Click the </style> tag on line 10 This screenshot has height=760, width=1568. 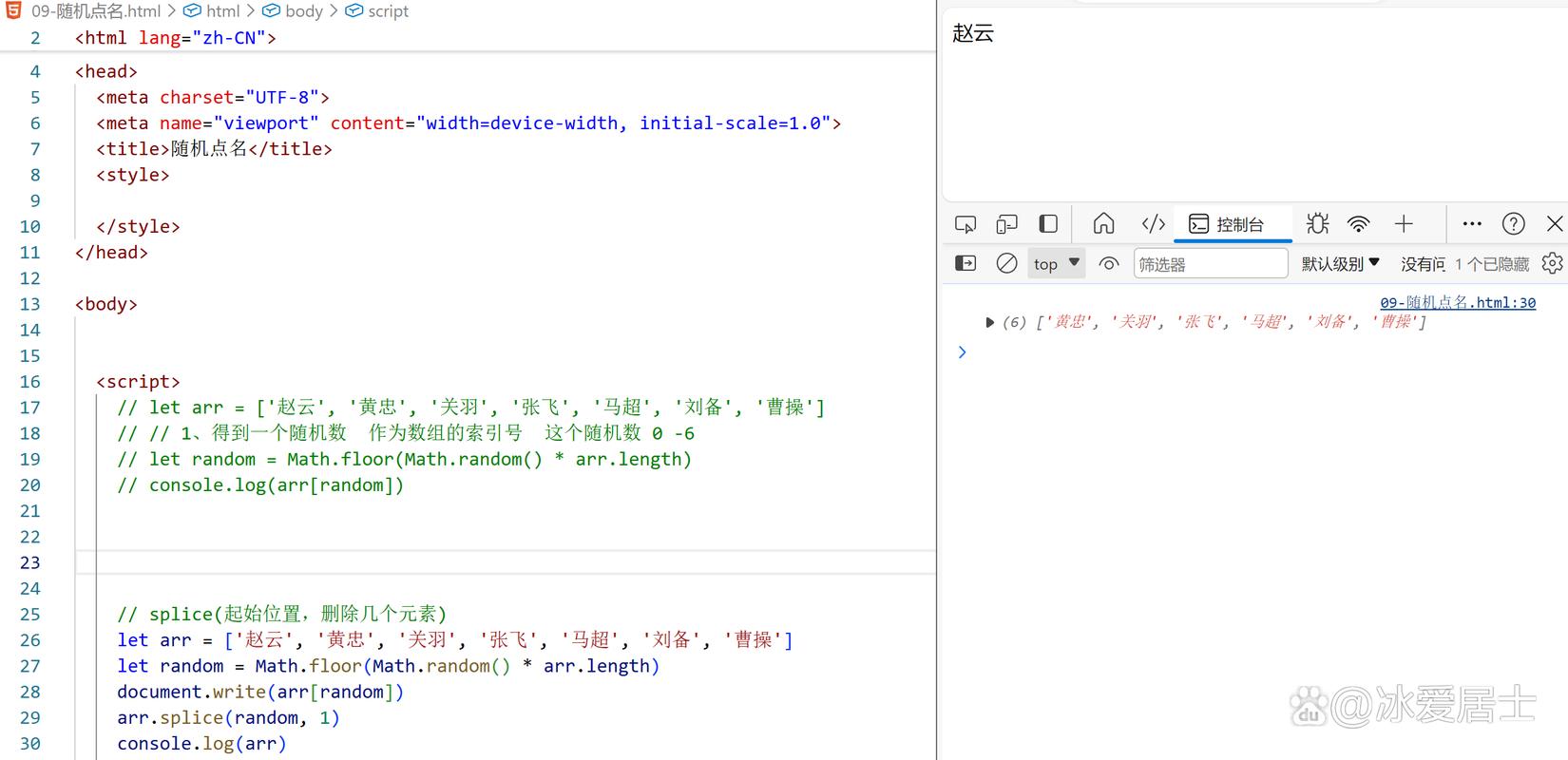tap(138, 227)
